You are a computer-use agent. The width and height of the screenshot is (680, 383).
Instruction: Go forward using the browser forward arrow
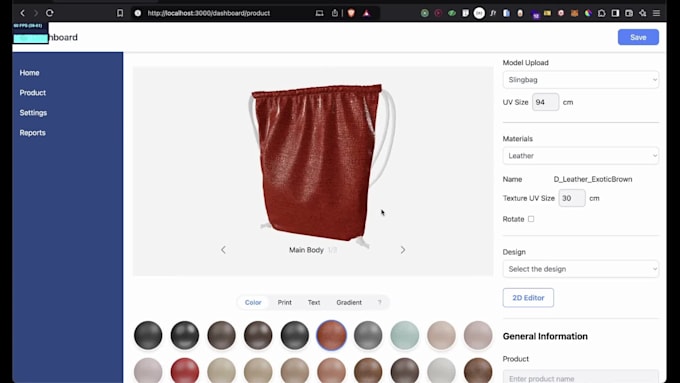pos(36,13)
